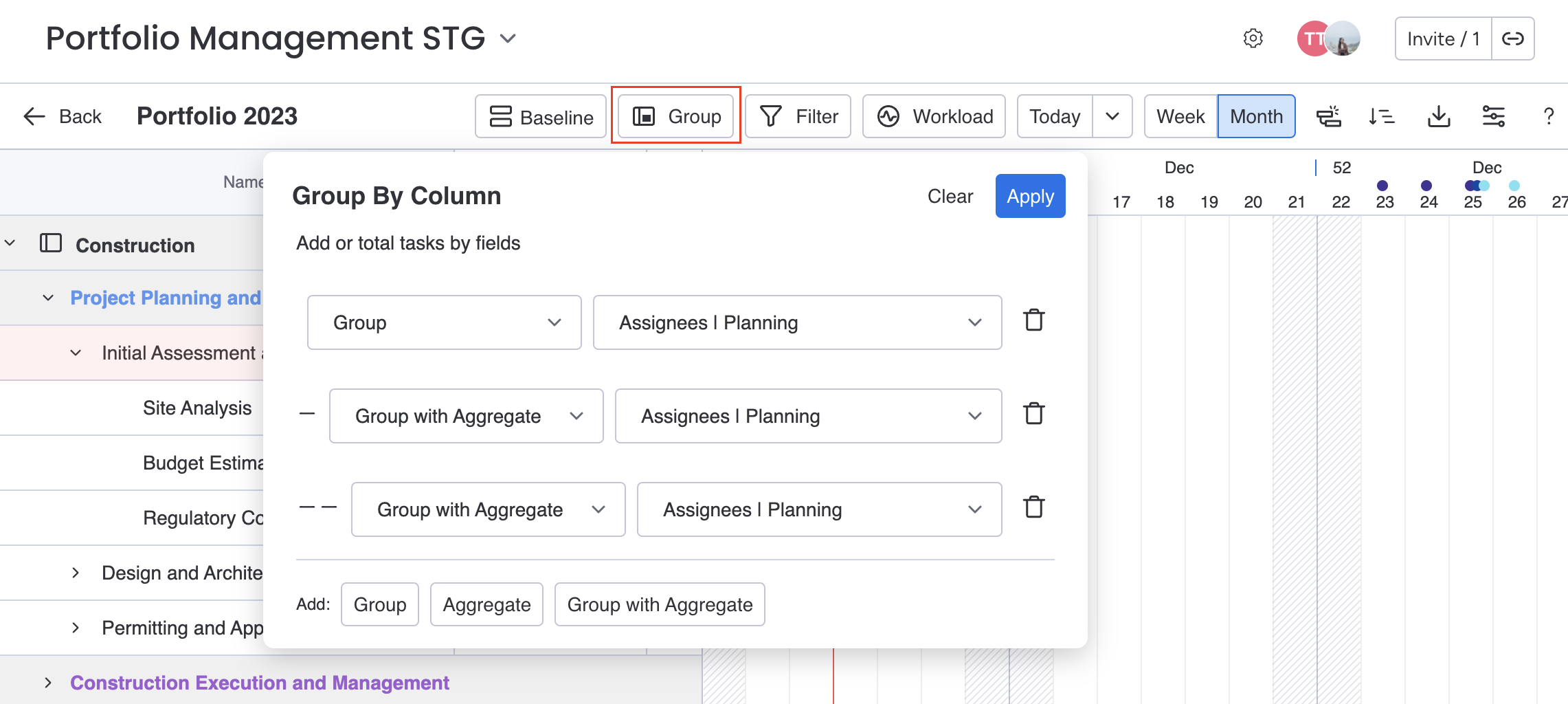1568x704 pixels.
Task: Collapse the Construction group
Action: tap(10, 244)
